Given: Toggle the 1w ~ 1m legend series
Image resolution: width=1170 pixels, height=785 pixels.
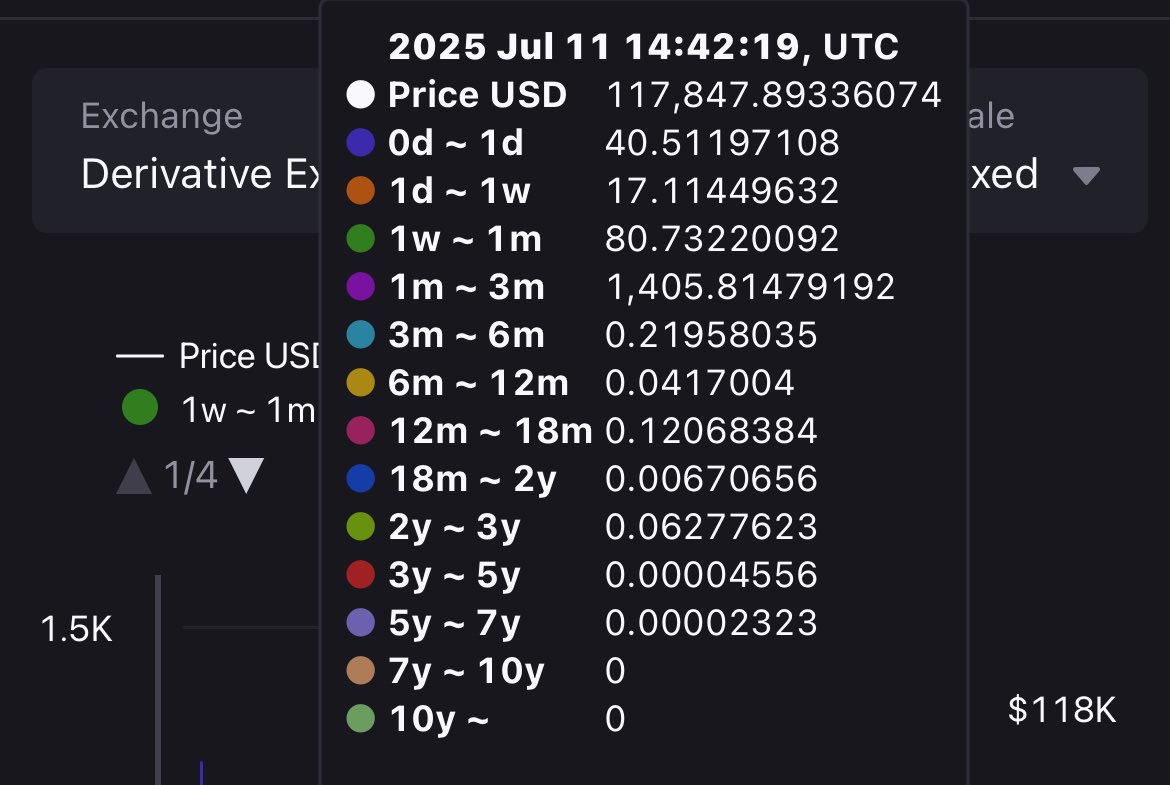Looking at the screenshot, I should tap(218, 408).
